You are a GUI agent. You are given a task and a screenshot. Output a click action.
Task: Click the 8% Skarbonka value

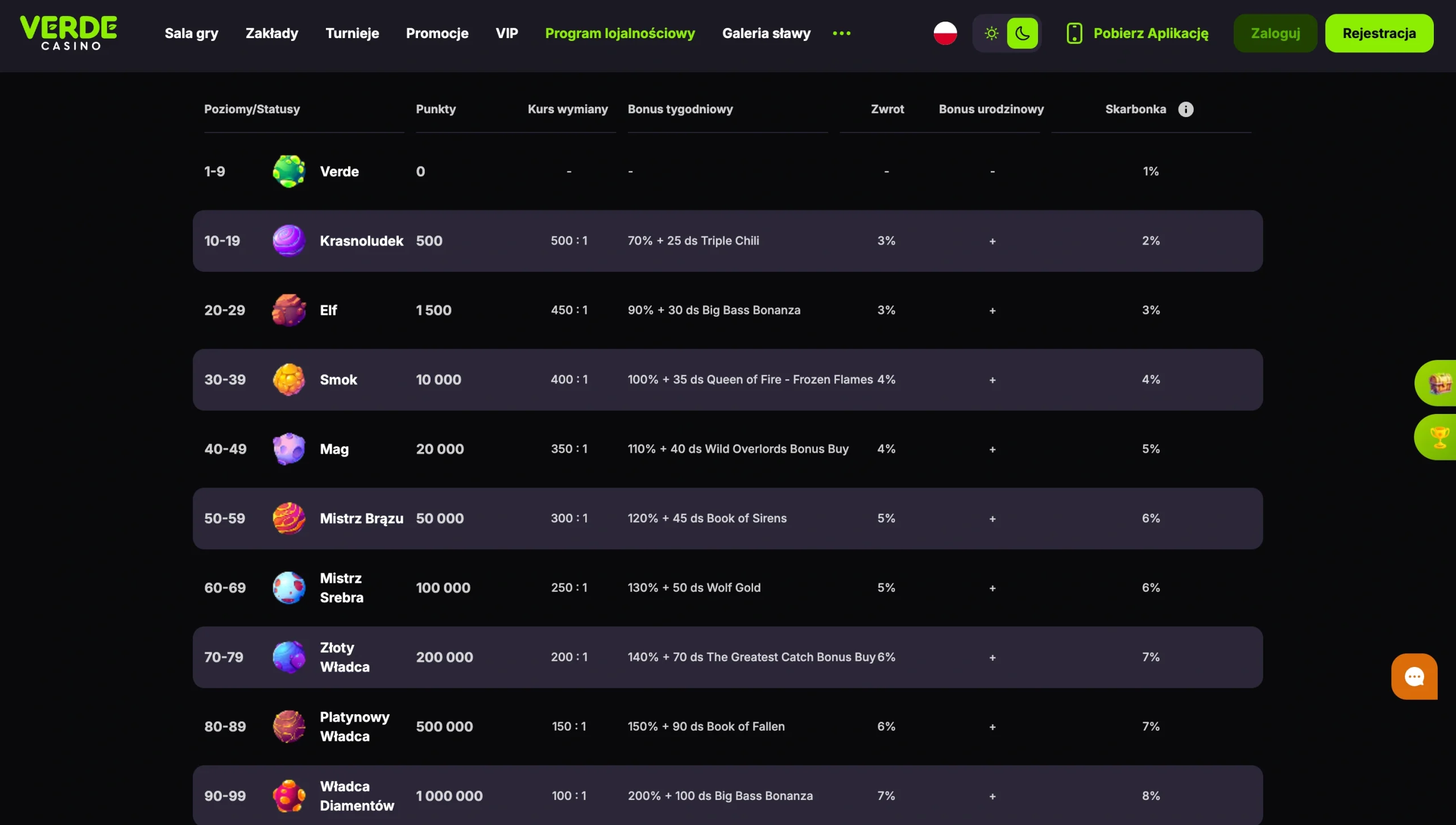tap(1151, 795)
